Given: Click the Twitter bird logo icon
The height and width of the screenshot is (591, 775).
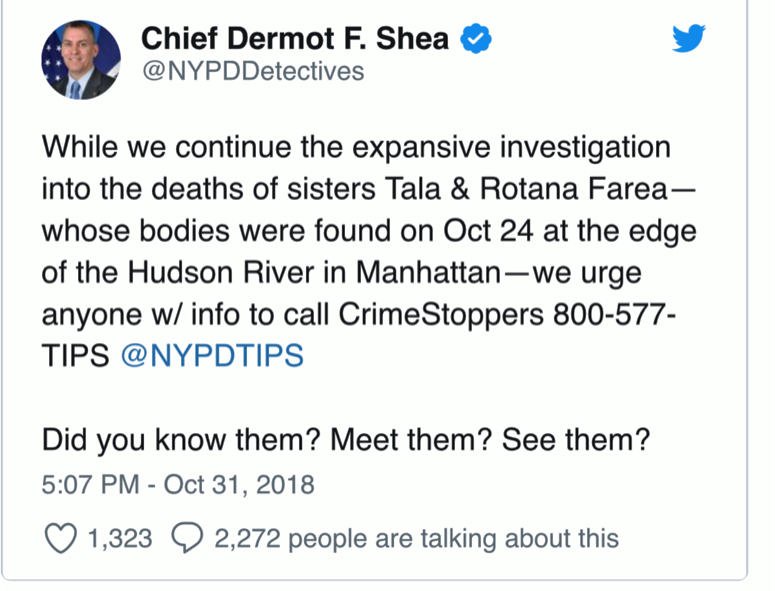Looking at the screenshot, I should click(x=689, y=38).
